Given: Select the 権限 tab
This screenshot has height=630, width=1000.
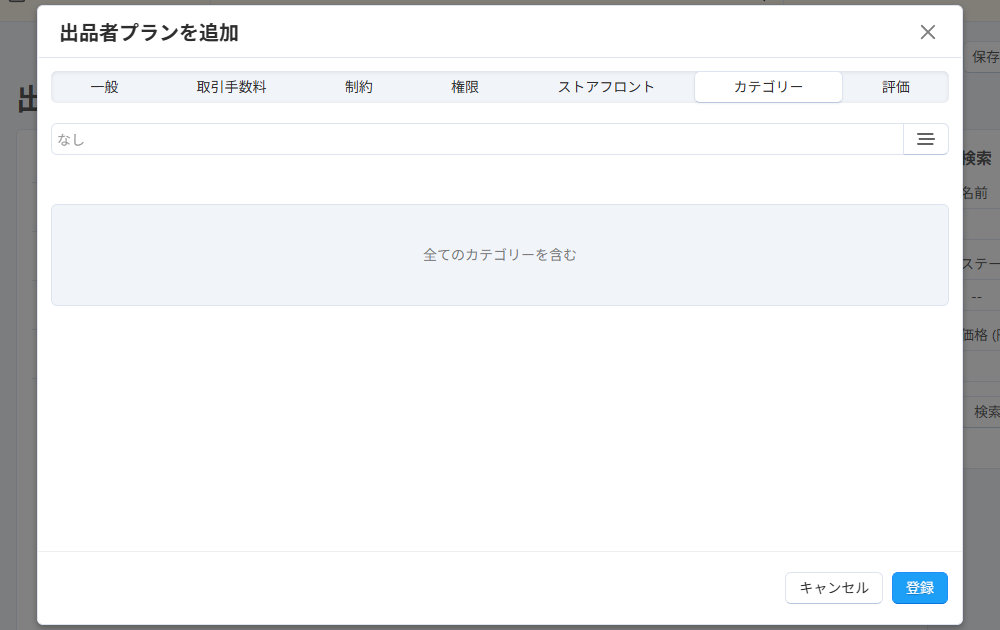Looking at the screenshot, I should coord(465,87).
